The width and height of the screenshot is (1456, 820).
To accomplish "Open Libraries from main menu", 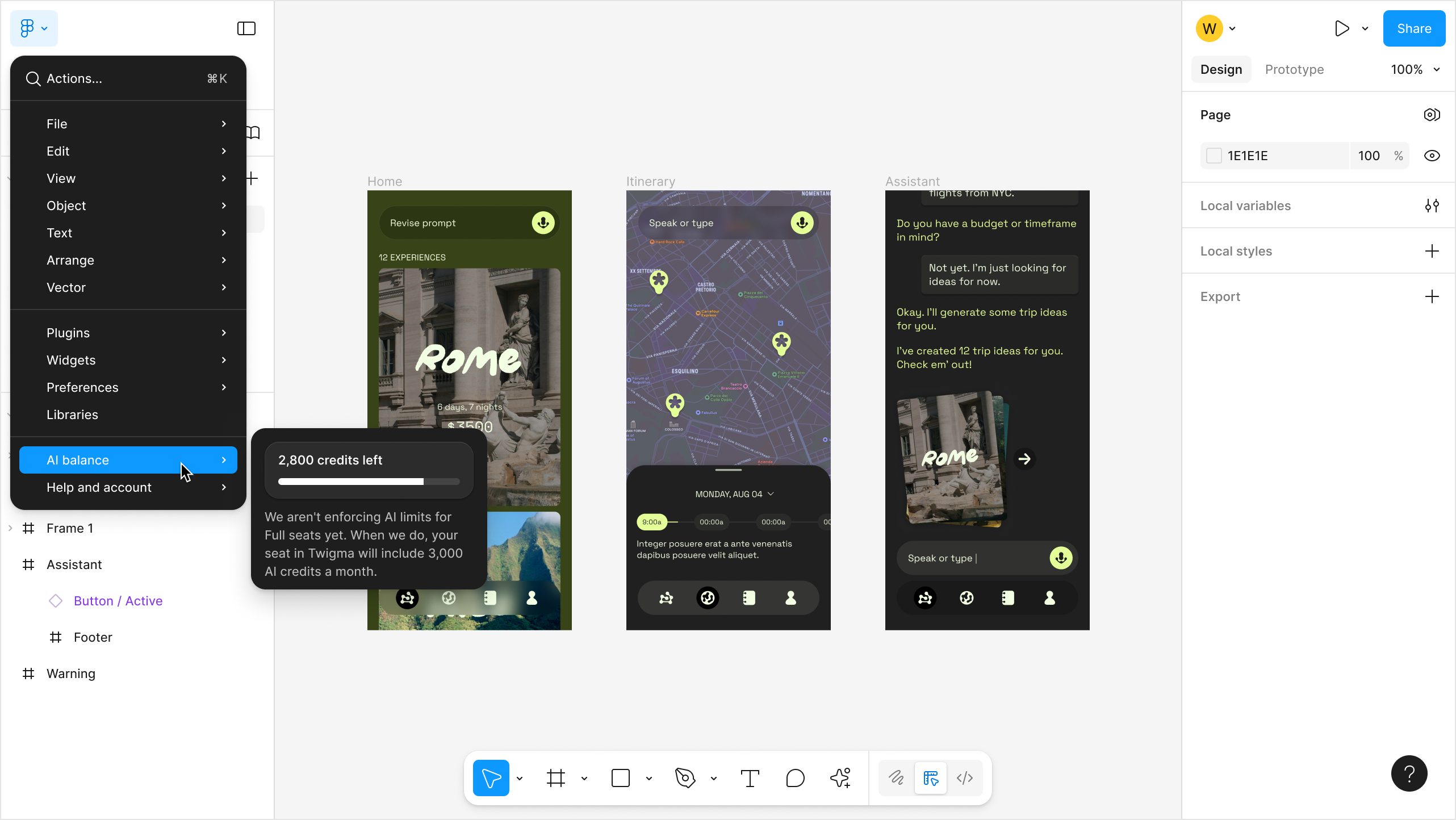I will [x=73, y=415].
